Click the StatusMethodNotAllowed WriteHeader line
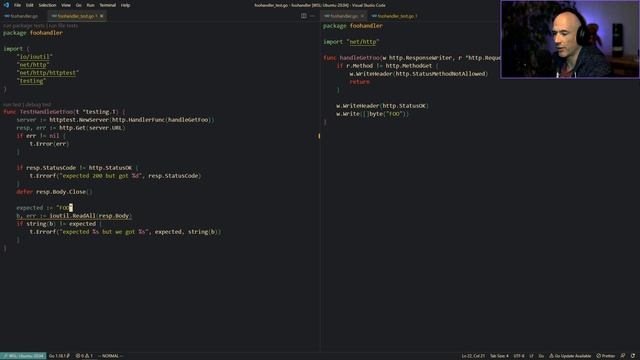This screenshot has height=360, width=640. point(419,74)
